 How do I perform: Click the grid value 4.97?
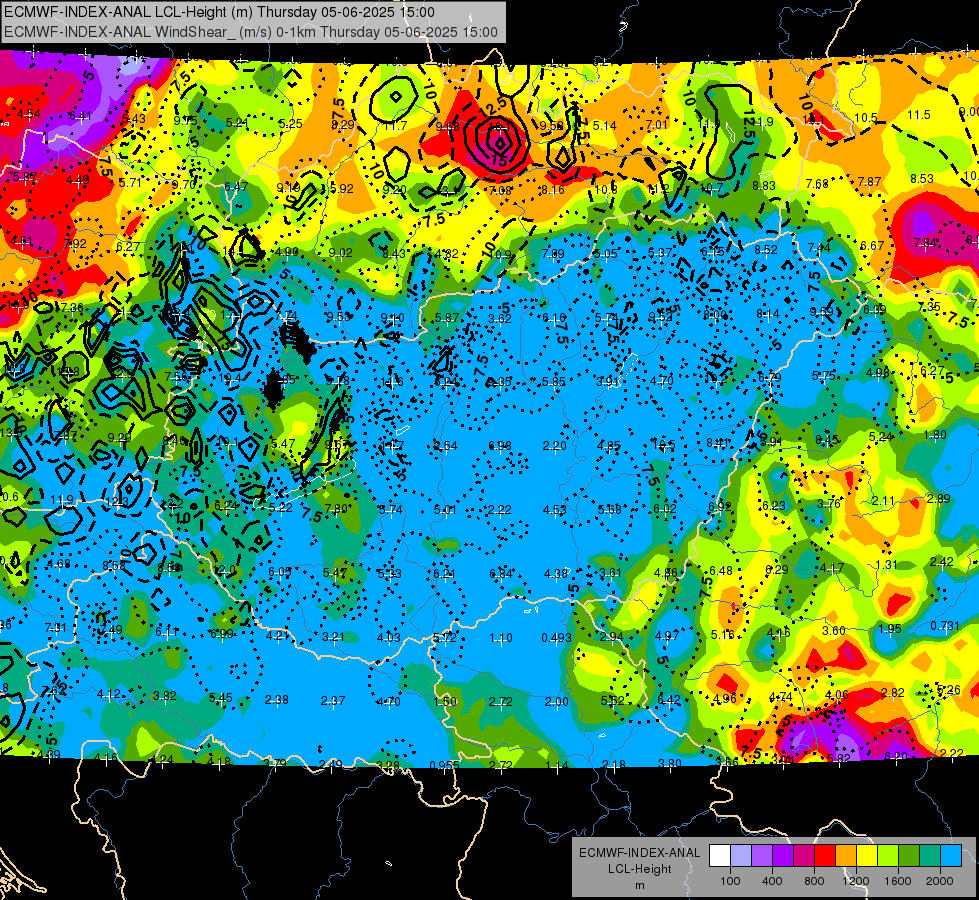click(x=666, y=636)
